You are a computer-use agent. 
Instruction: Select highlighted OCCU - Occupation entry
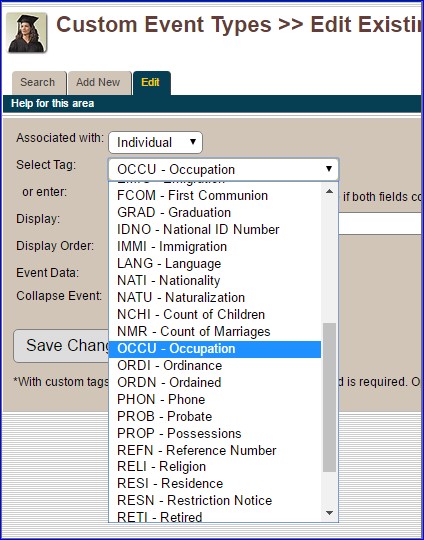point(215,349)
